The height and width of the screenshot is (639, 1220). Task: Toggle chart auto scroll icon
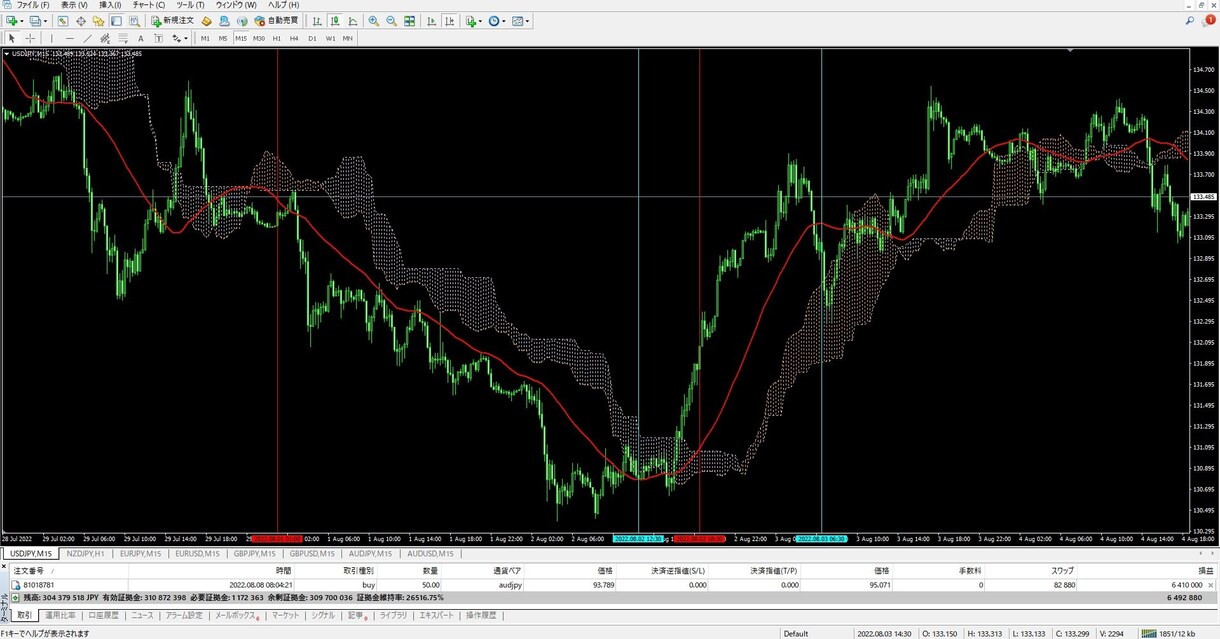click(430, 20)
